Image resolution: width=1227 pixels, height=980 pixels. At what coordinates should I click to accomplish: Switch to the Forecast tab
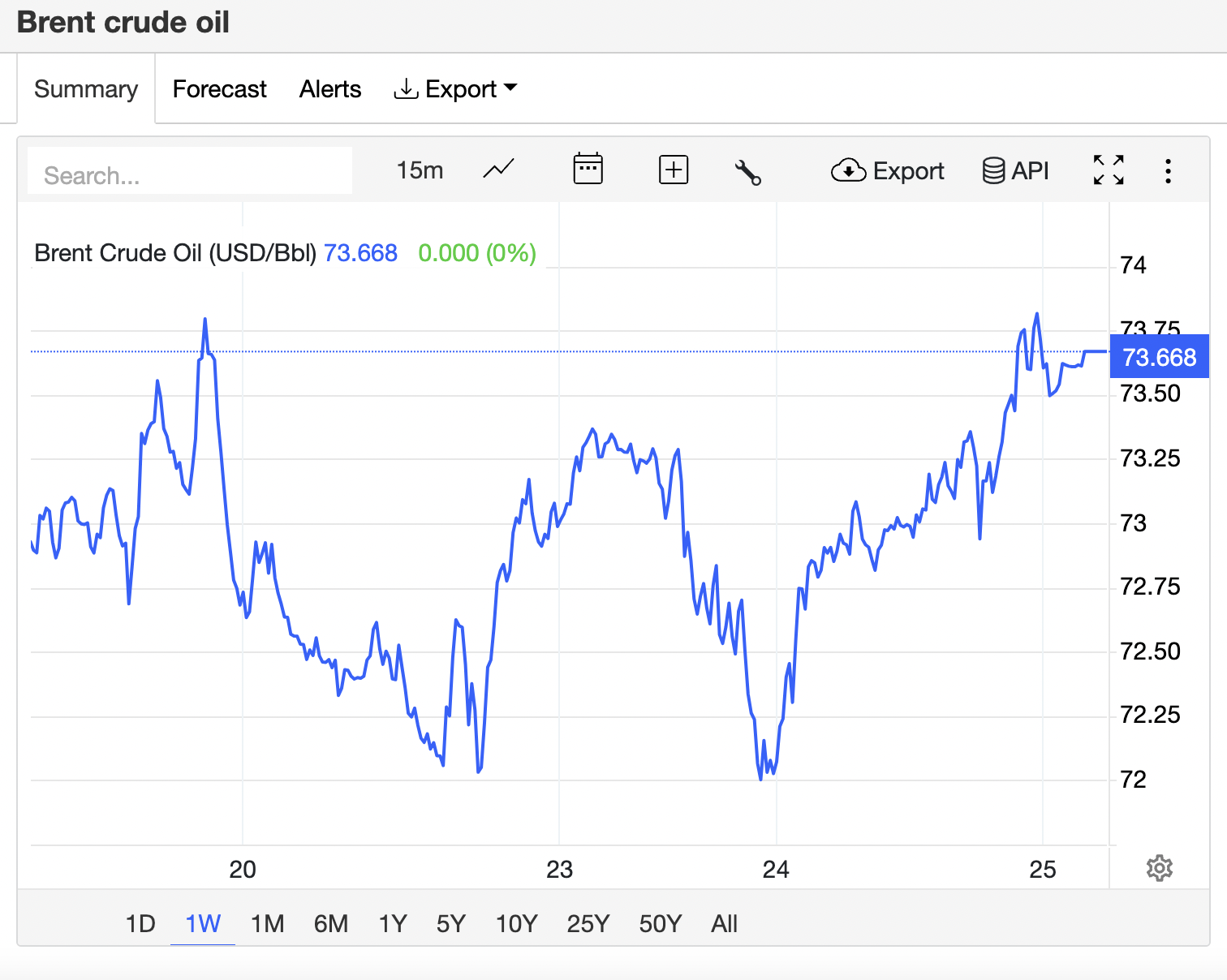pos(220,89)
